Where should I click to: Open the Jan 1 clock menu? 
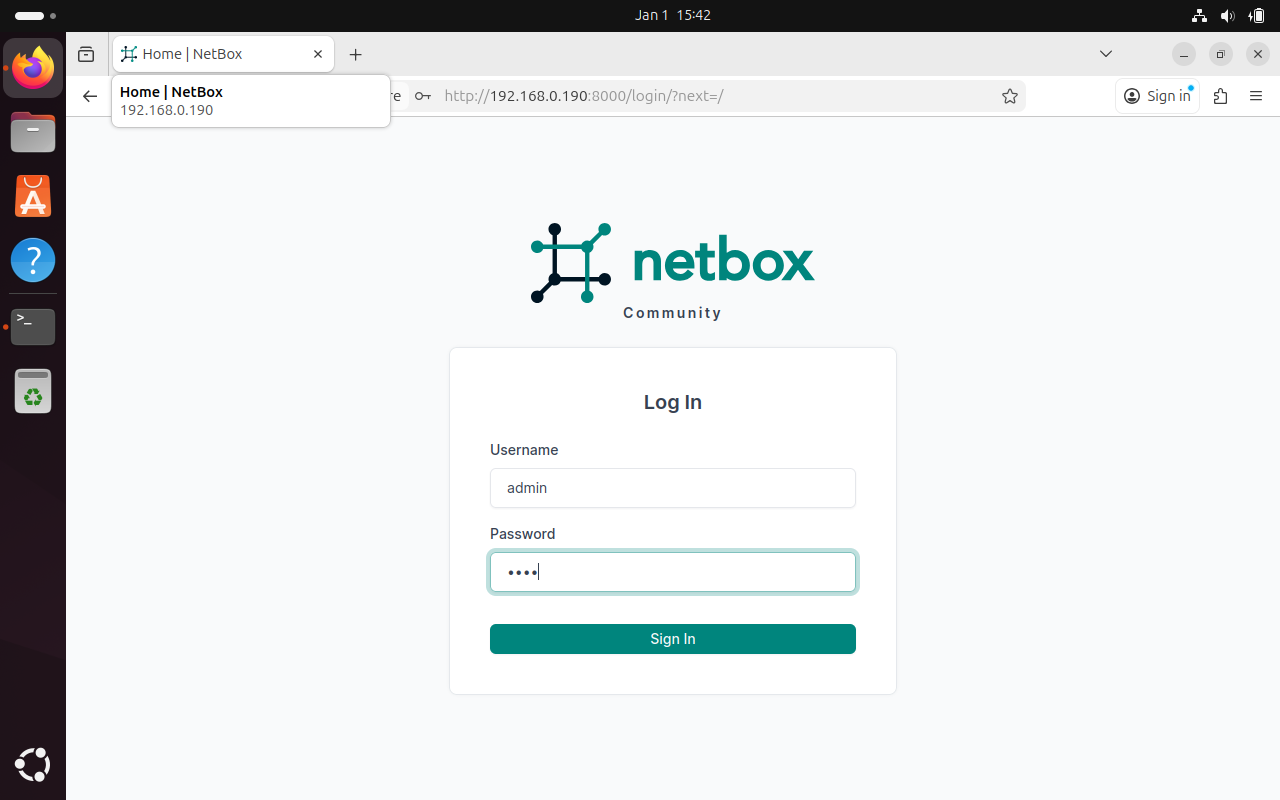tap(673, 15)
